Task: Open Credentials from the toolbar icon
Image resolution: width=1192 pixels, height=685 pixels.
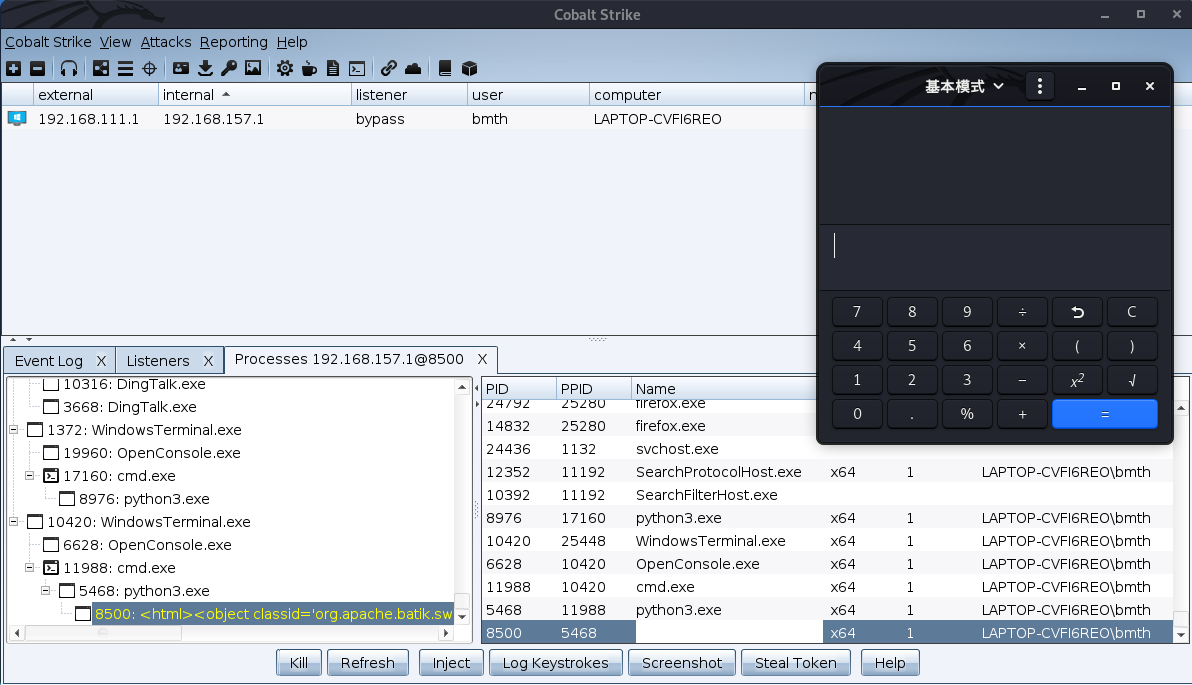Action: 181,68
